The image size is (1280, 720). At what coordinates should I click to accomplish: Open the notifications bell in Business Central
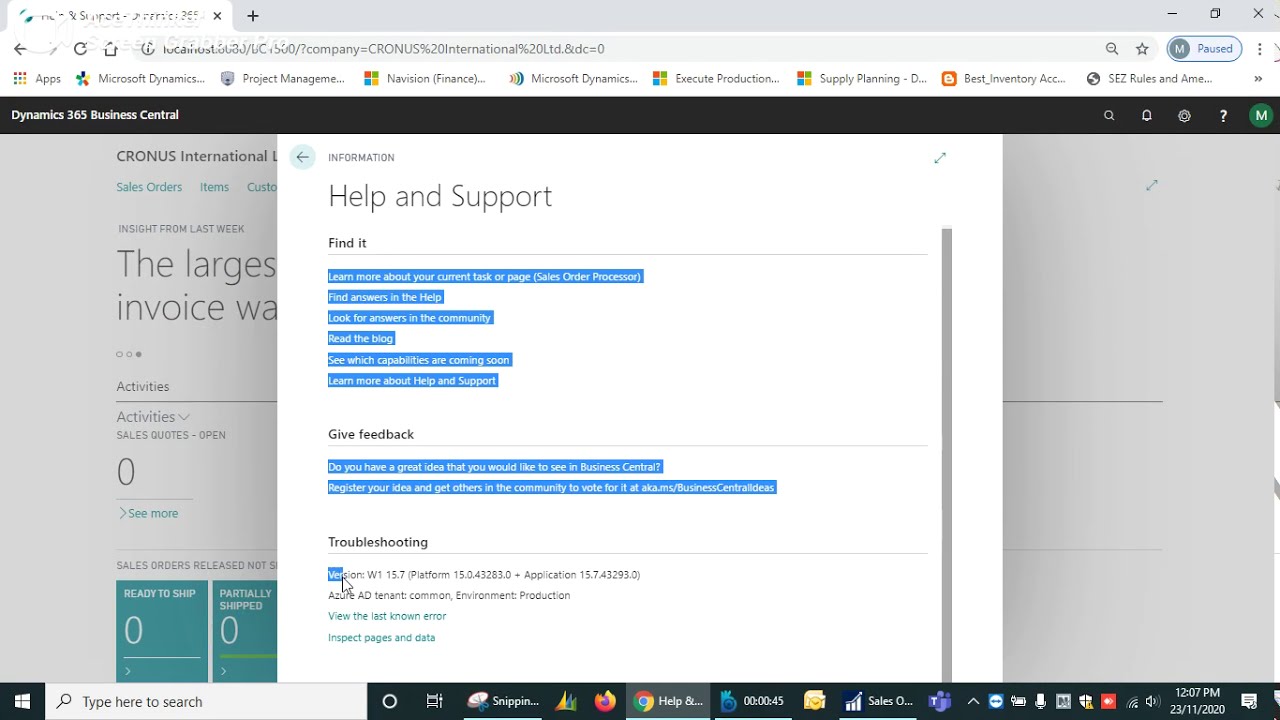coord(1147,115)
